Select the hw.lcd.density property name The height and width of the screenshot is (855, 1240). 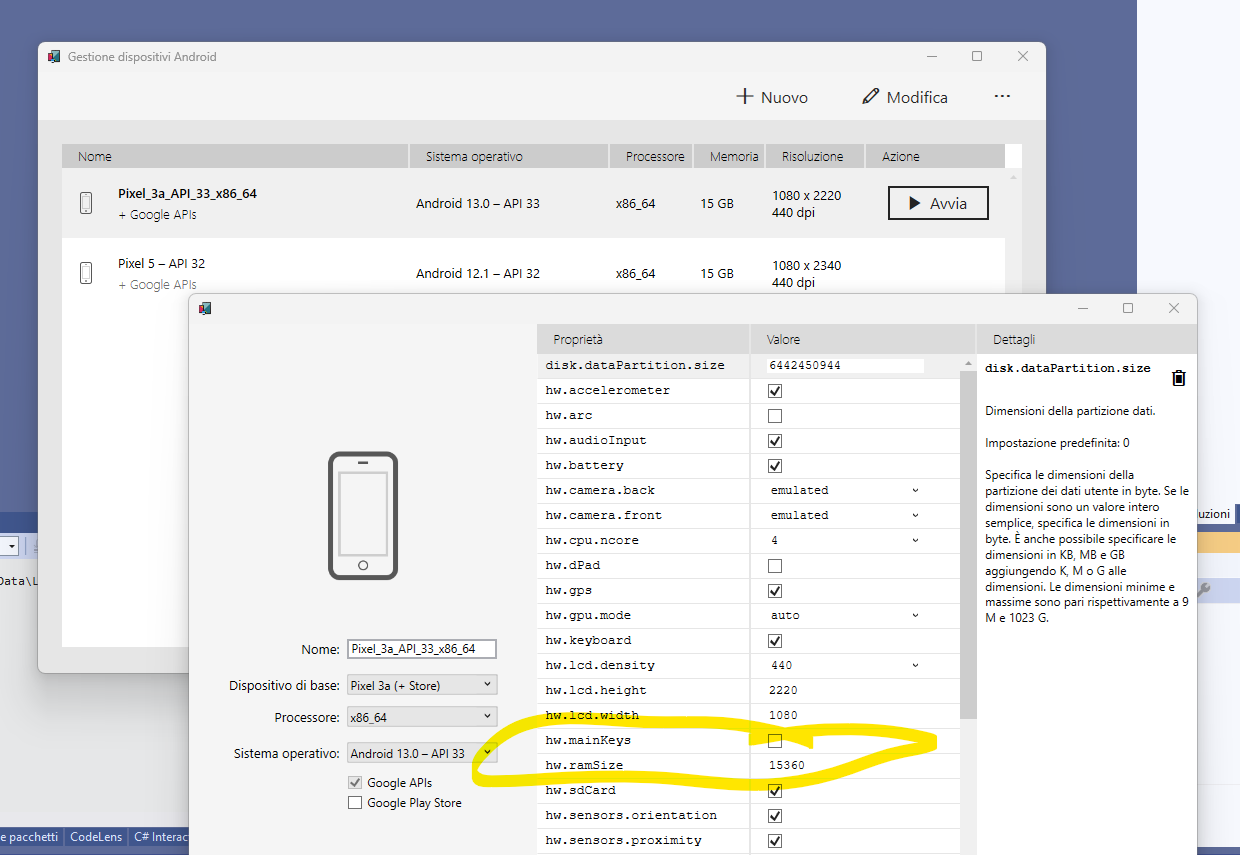pos(600,666)
